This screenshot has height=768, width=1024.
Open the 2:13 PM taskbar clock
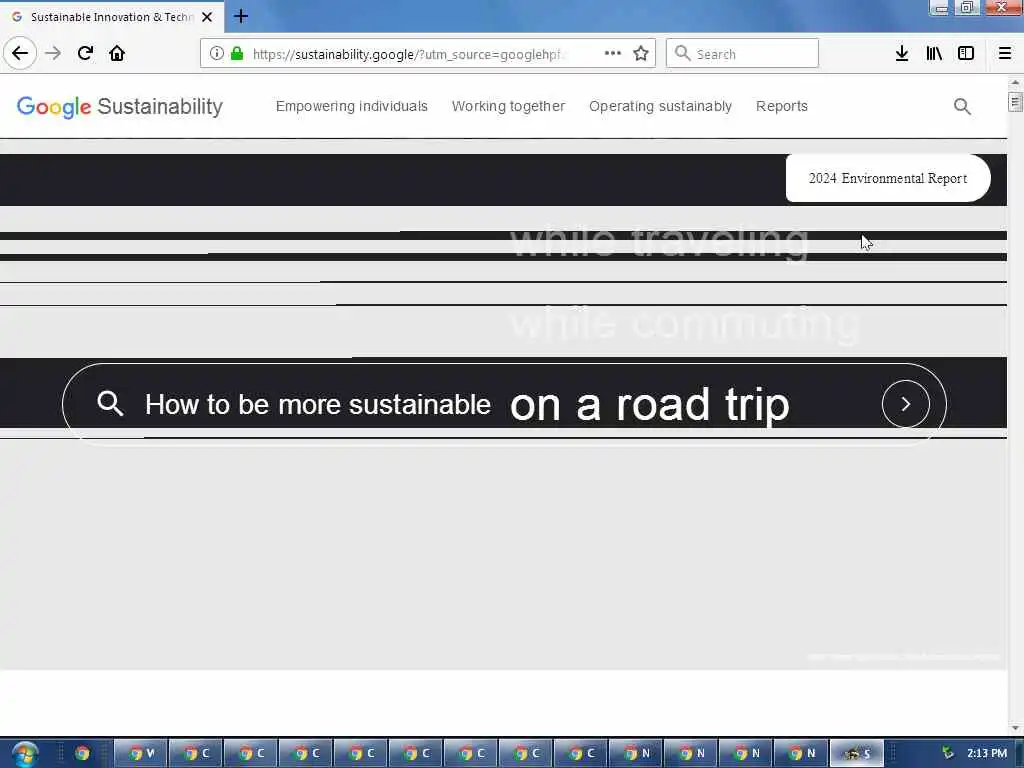click(987, 754)
